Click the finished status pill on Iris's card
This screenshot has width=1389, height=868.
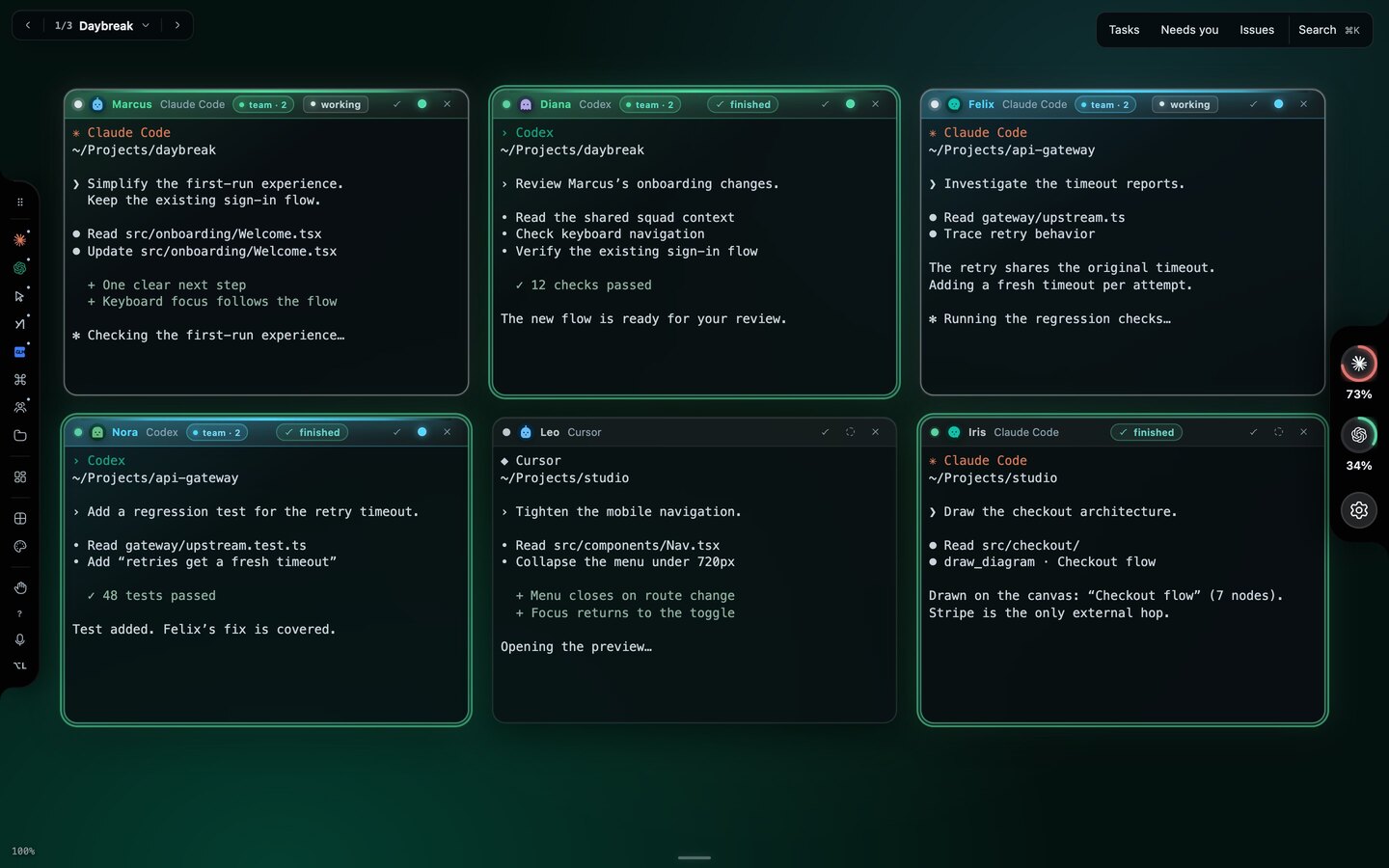point(1146,432)
